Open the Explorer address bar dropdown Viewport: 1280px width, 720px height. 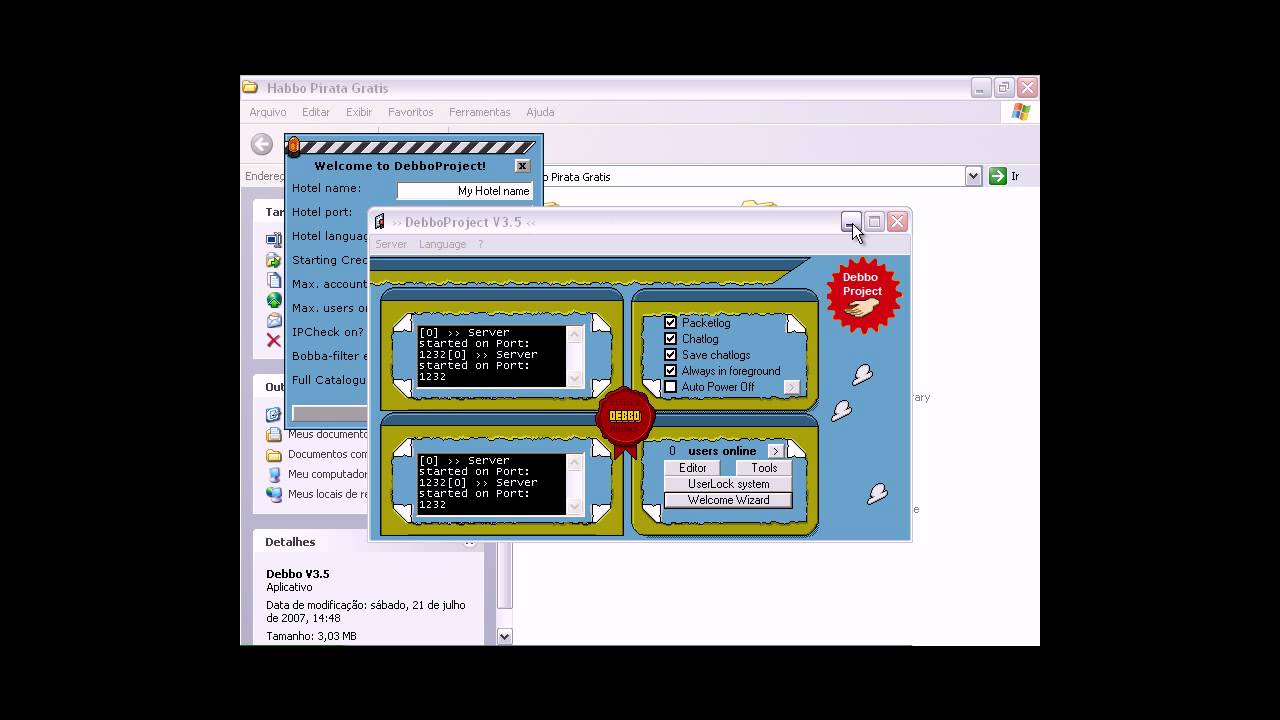tap(973, 176)
